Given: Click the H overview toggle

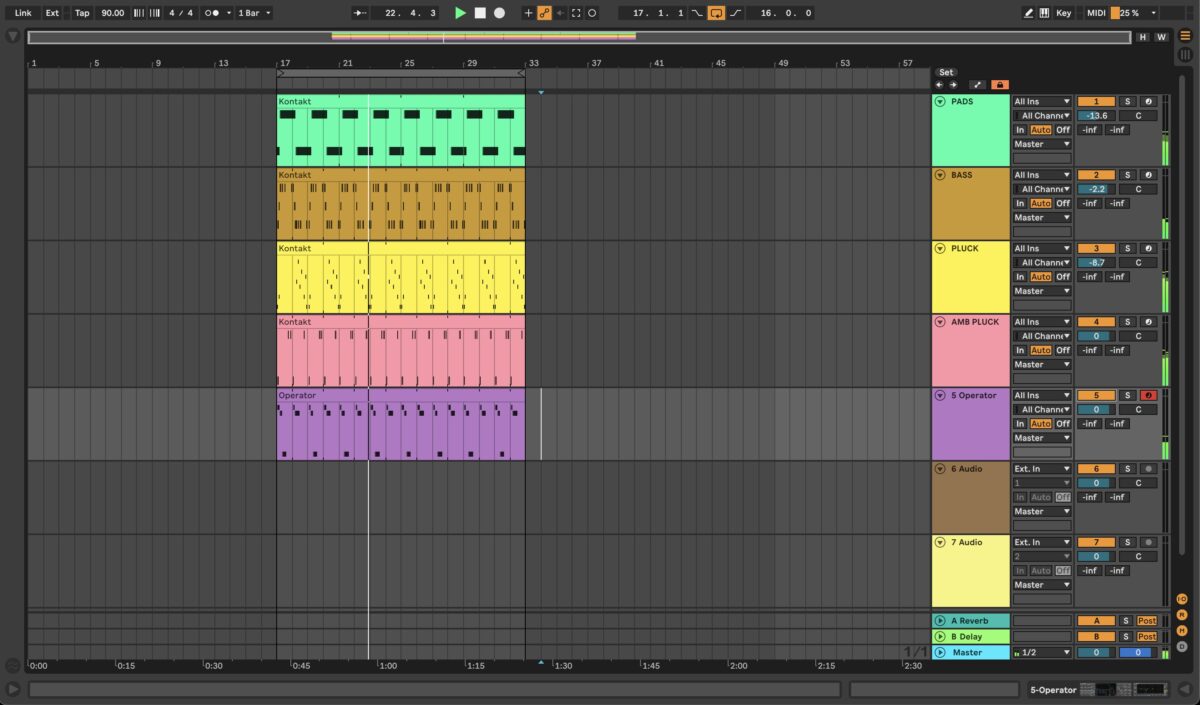Looking at the screenshot, I should tap(1143, 37).
